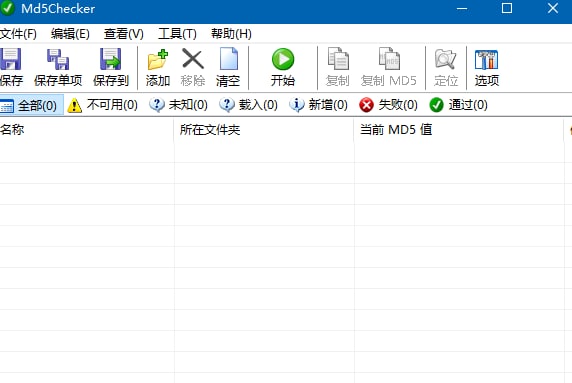Click the 复制 (Copy) toolbar icon
This screenshot has width=572, height=383.
(x=338, y=58)
